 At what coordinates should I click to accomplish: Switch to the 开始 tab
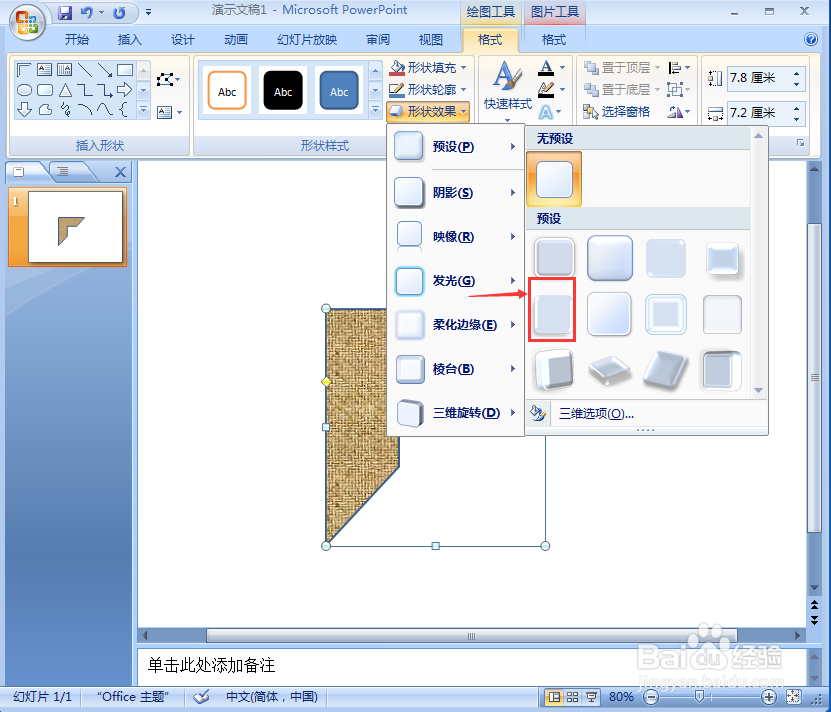coord(76,40)
